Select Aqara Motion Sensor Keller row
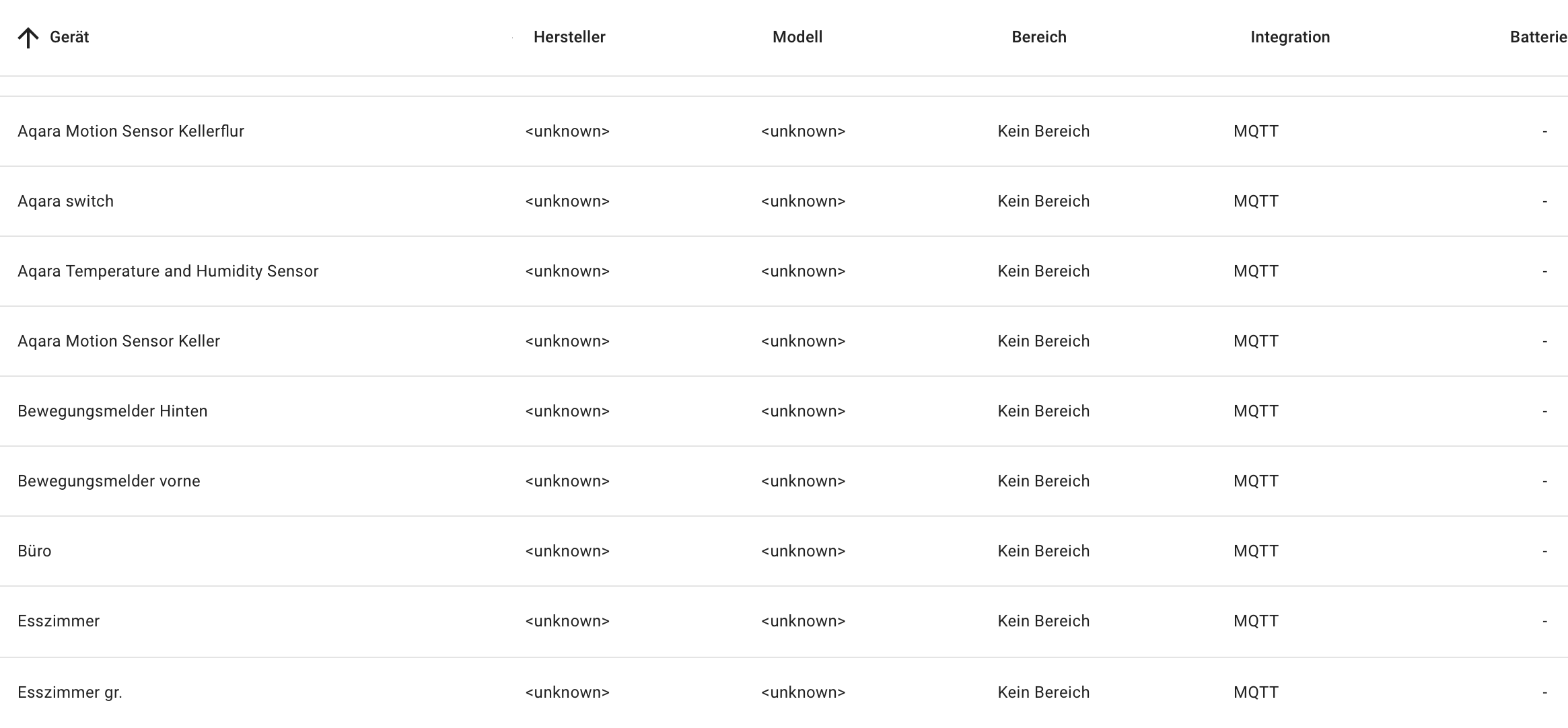The image size is (1568, 728). point(784,341)
